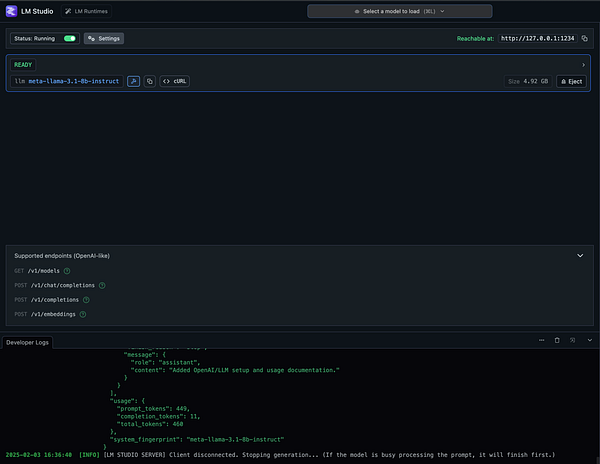Click the Supported endpoints (OpenAI-like) heading
This screenshot has width=600, height=464.
coord(62,256)
